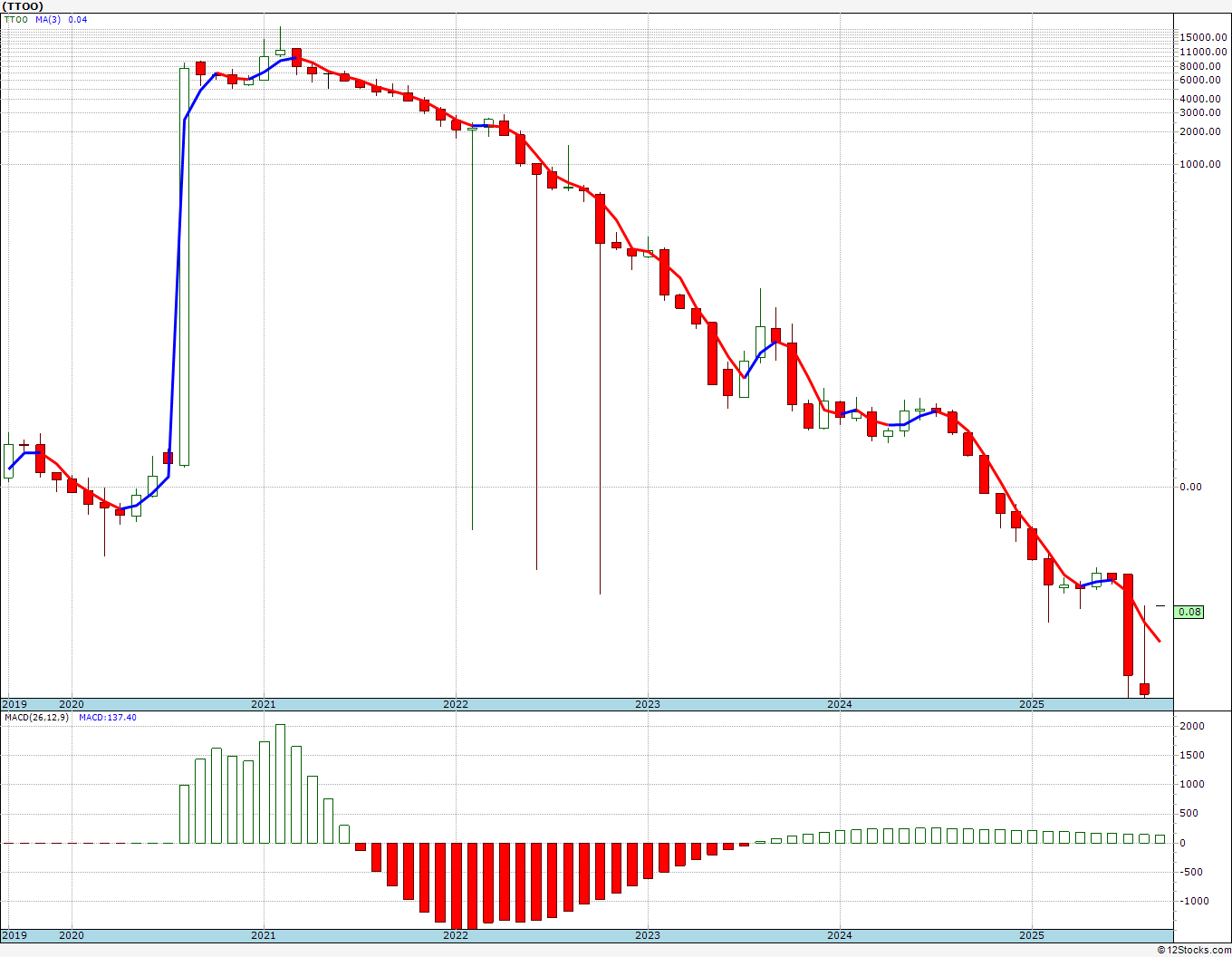The height and width of the screenshot is (957, 1232).
Task: Click 2019 on the MACD panel time axis
Action: 14,935
